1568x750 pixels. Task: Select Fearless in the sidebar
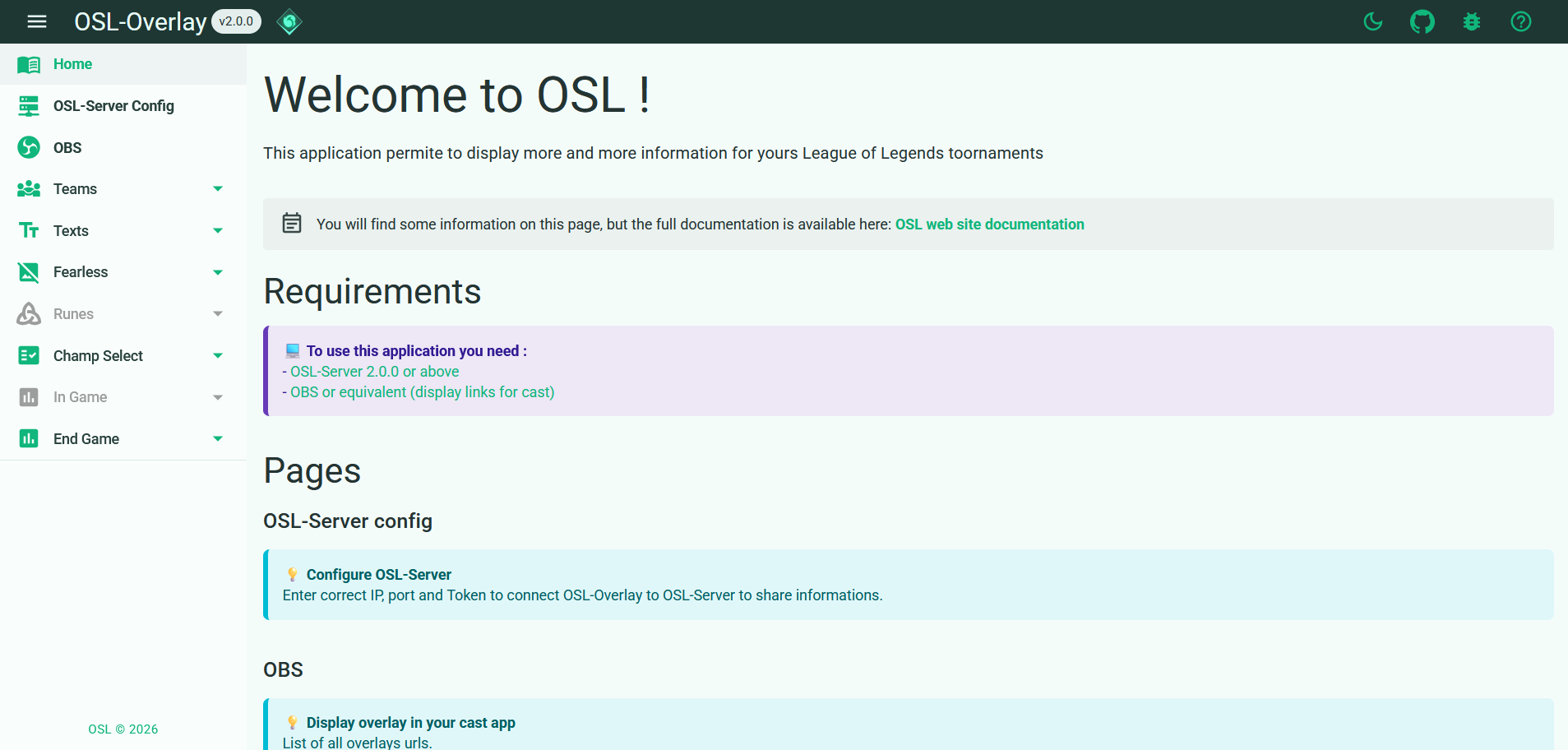point(123,272)
